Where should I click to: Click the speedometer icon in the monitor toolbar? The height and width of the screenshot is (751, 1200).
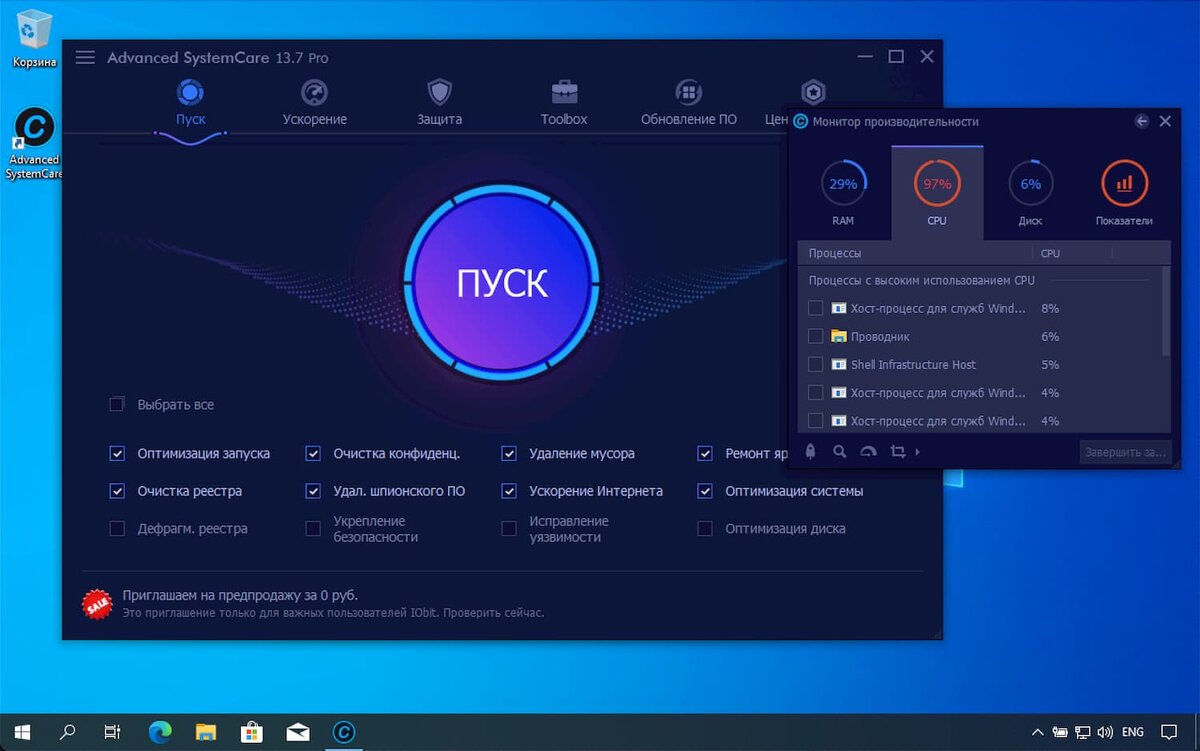[x=868, y=452]
